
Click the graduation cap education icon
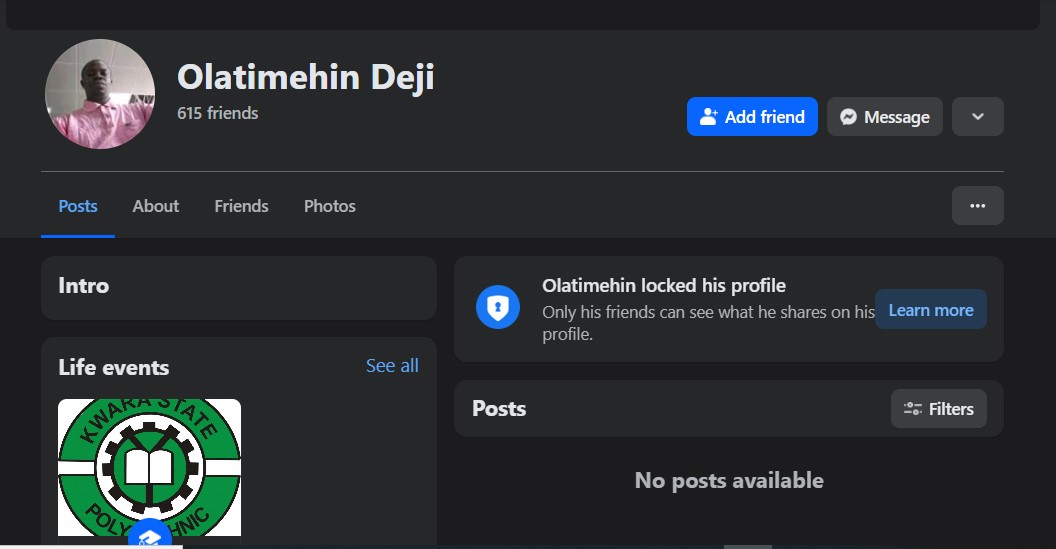149,536
